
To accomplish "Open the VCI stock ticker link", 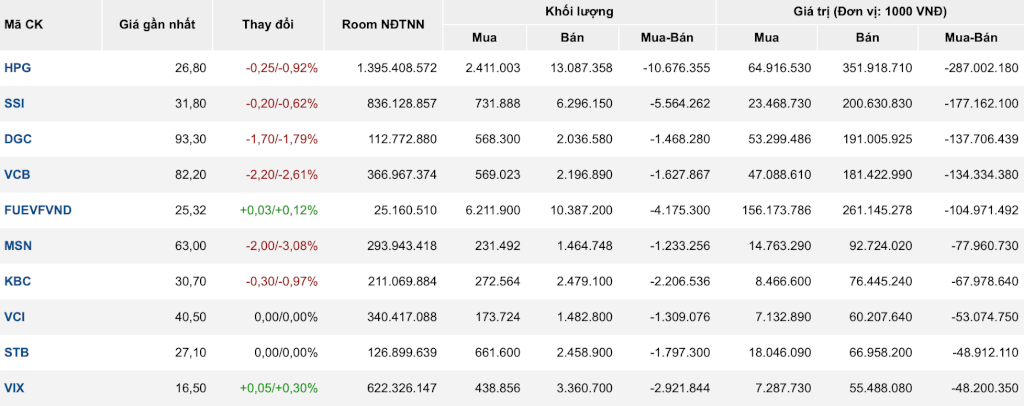I will coord(13,317).
